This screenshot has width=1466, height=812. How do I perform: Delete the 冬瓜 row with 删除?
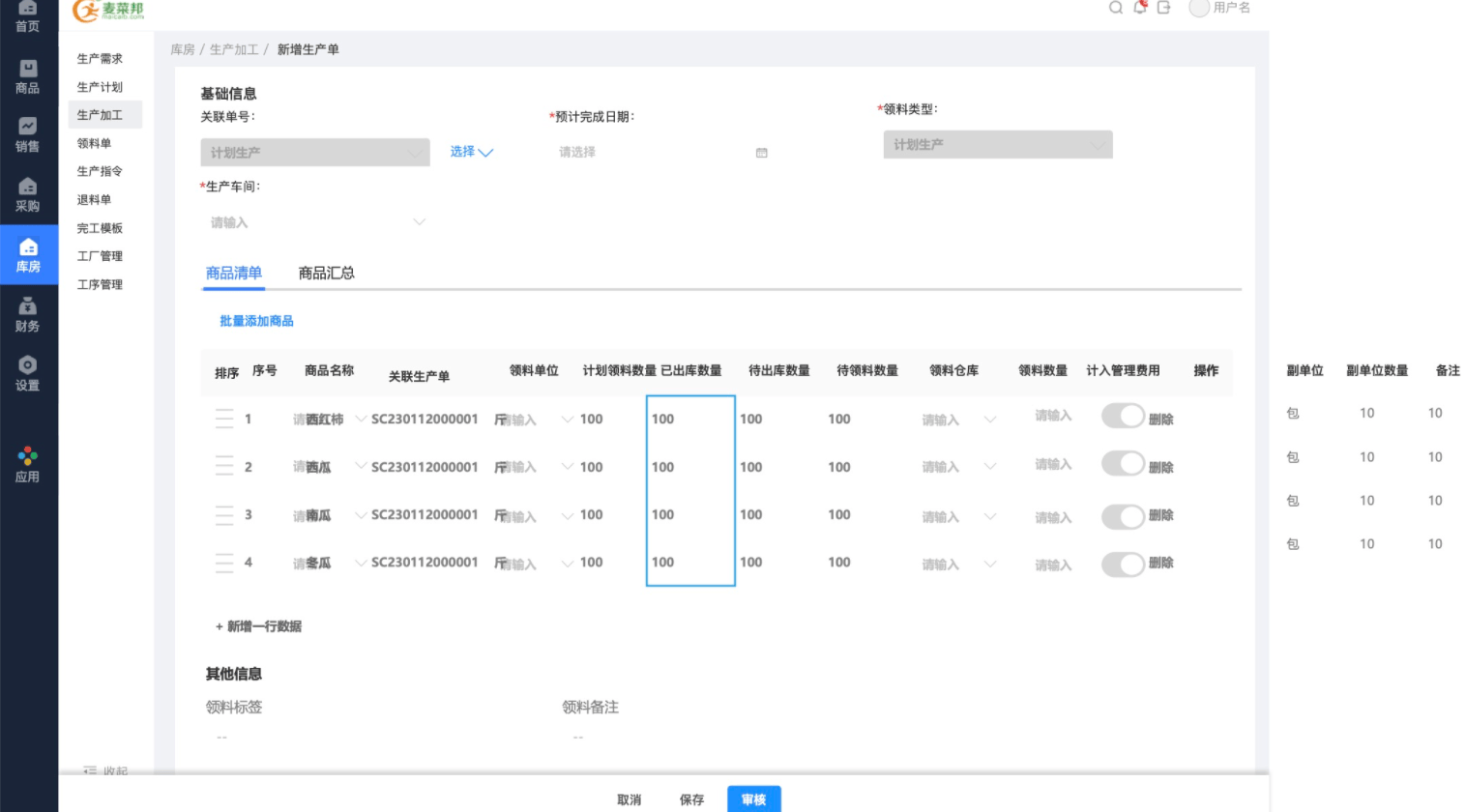click(x=1161, y=563)
